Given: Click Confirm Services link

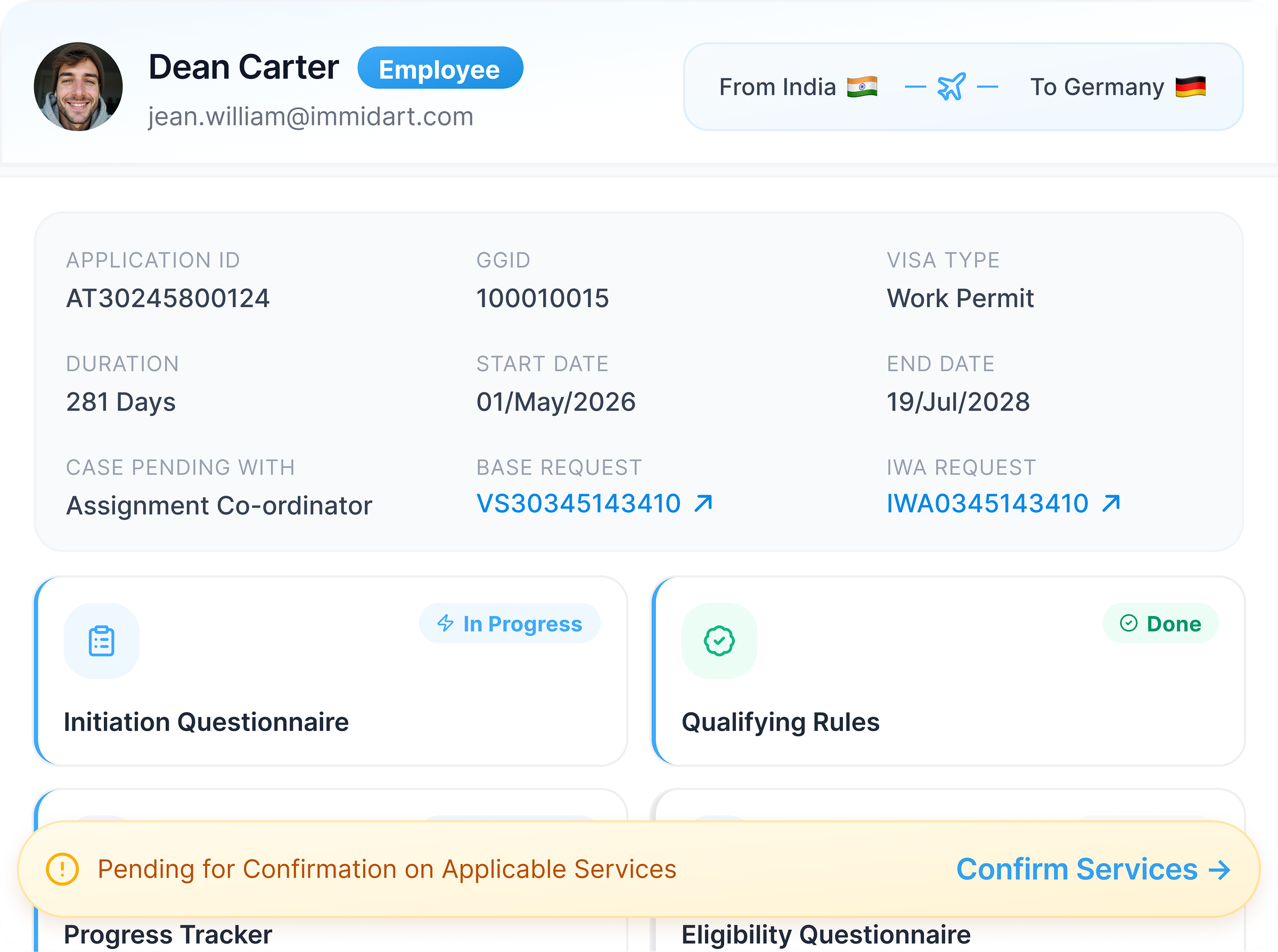Looking at the screenshot, I should [1077, 869].
